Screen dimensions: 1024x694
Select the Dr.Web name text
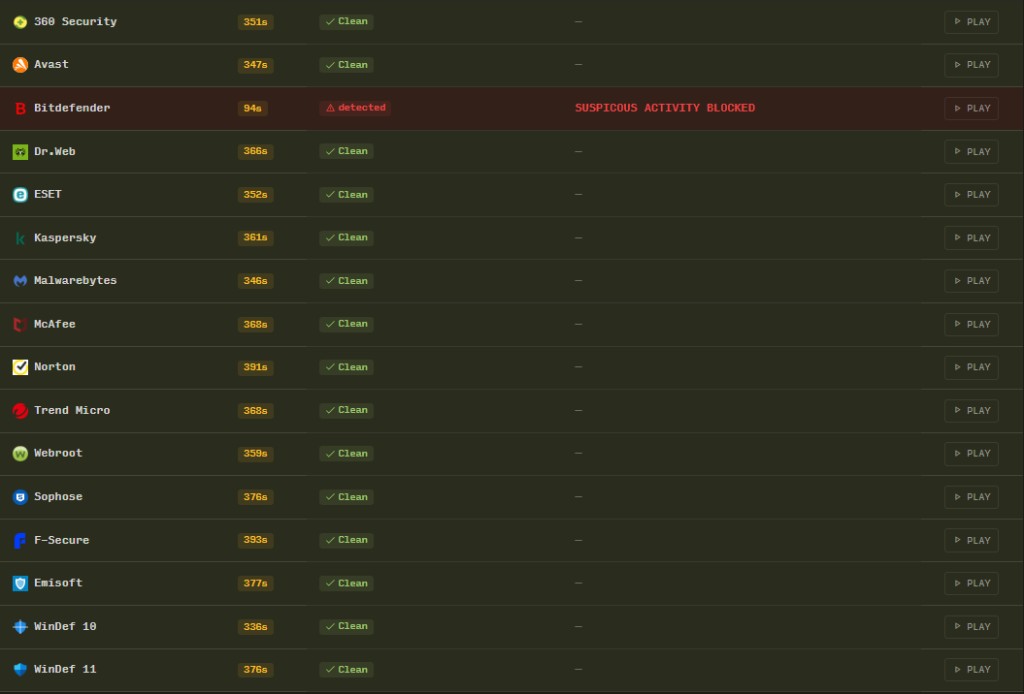(x=55, y=151)
